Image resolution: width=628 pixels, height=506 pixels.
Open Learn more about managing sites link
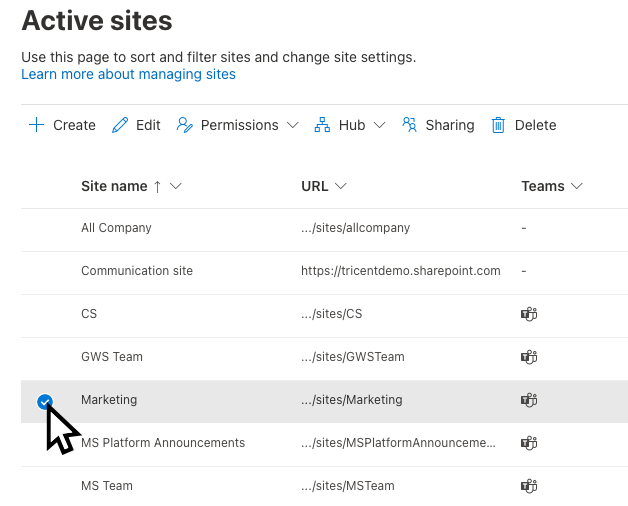tap(128, 74)
